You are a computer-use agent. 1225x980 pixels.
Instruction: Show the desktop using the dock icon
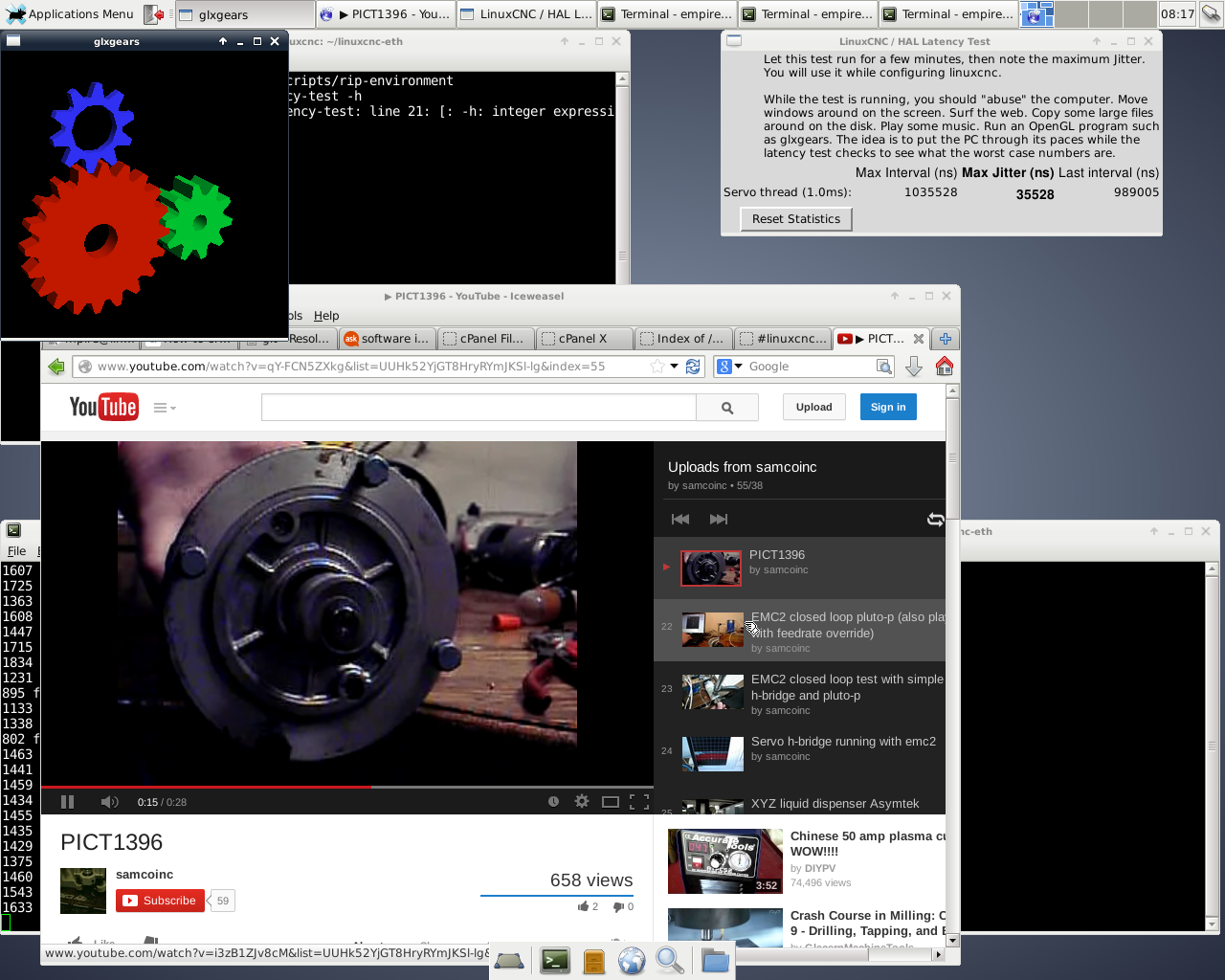[x=509, y=961]
